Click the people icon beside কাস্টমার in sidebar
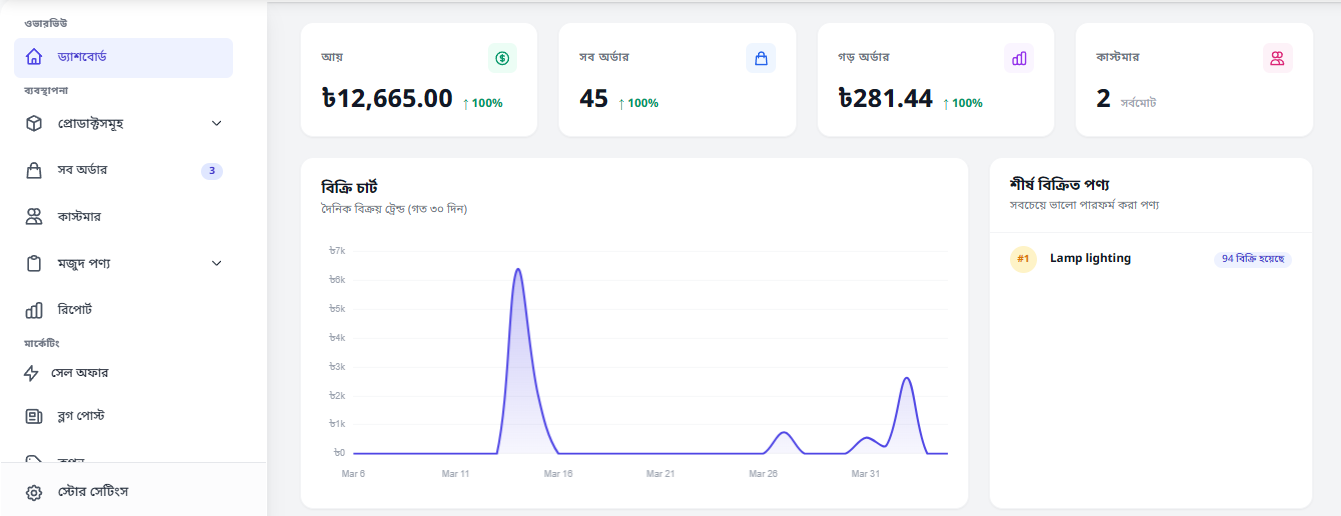1341x516 pixels. click(x=34, y=216)
